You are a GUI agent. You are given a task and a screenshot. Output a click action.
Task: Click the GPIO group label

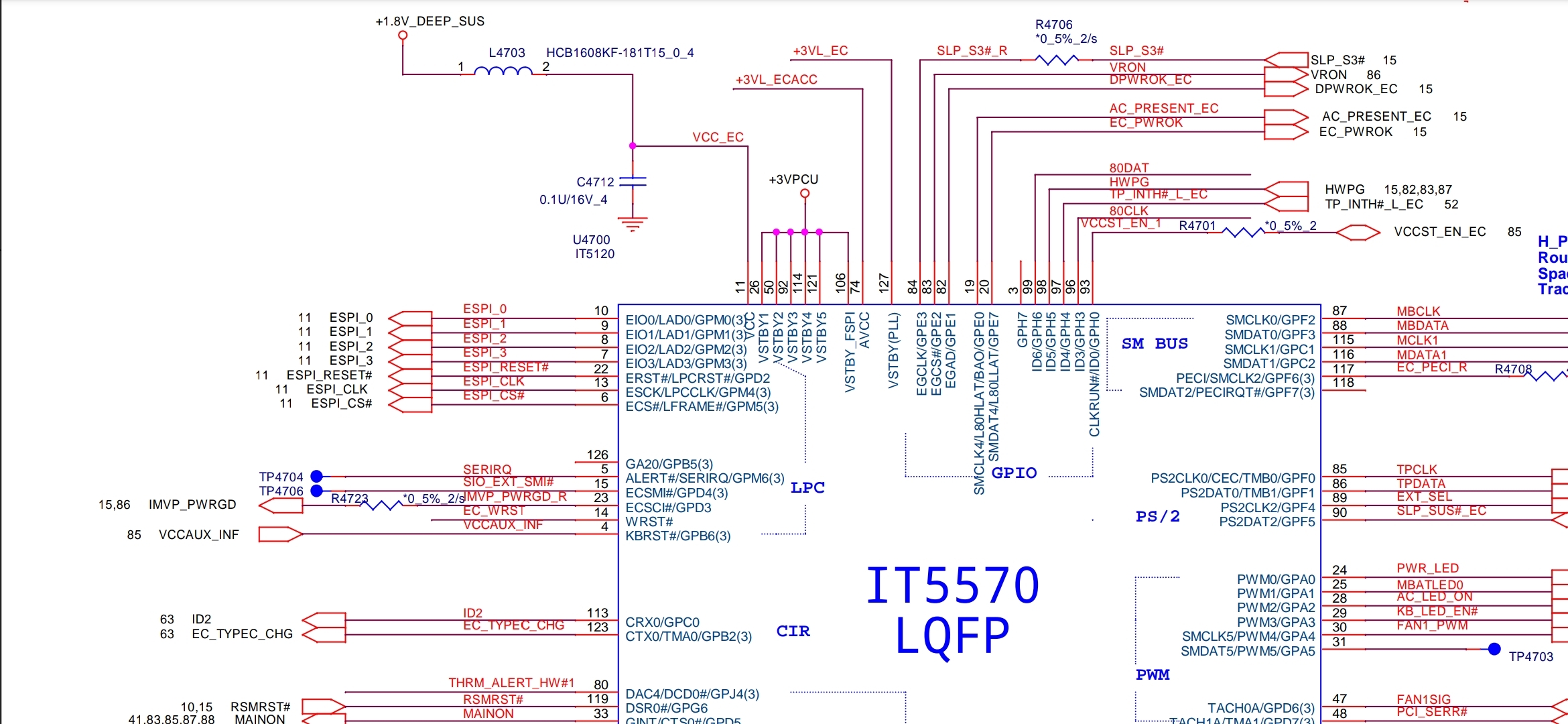(x=1014, y=473)
